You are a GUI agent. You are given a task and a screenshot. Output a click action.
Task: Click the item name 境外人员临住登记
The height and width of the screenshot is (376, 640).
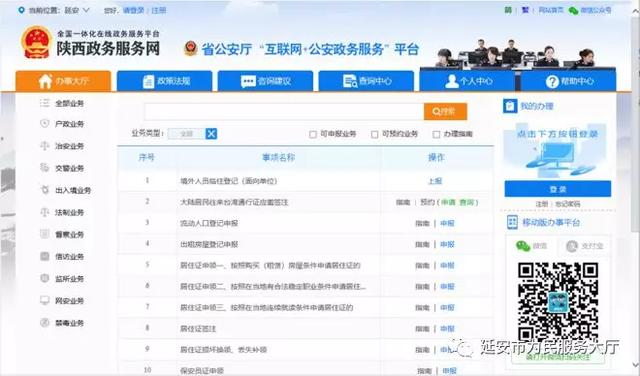[x=229, y=181]
